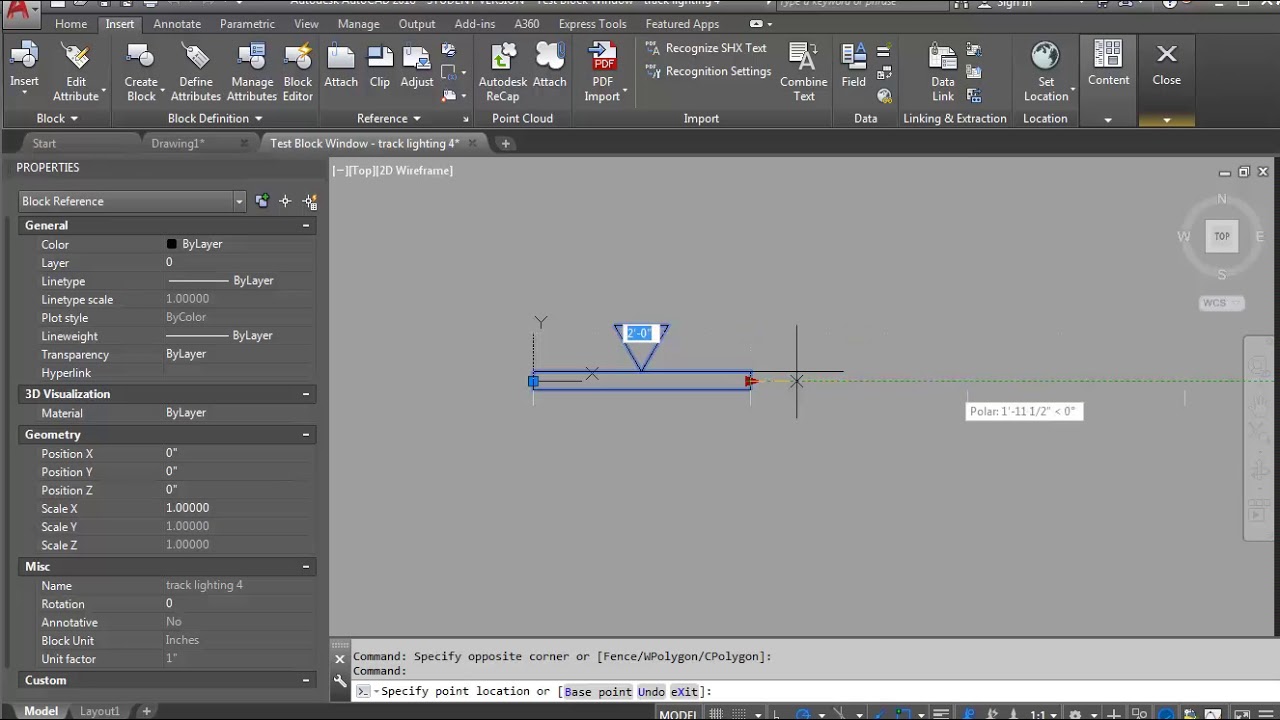Click the Set Location globe icon
Image resolution: width=1280 pixels, height=720 pixels.
1045,56
